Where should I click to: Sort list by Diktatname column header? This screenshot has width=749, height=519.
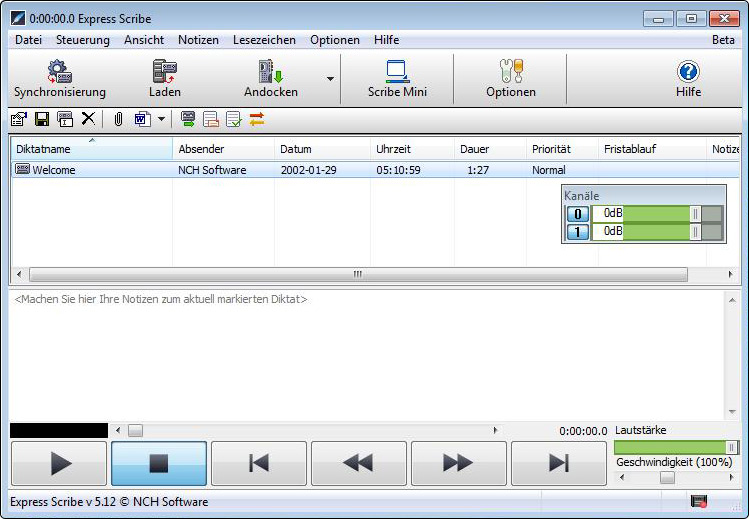[x=92, y=148]
